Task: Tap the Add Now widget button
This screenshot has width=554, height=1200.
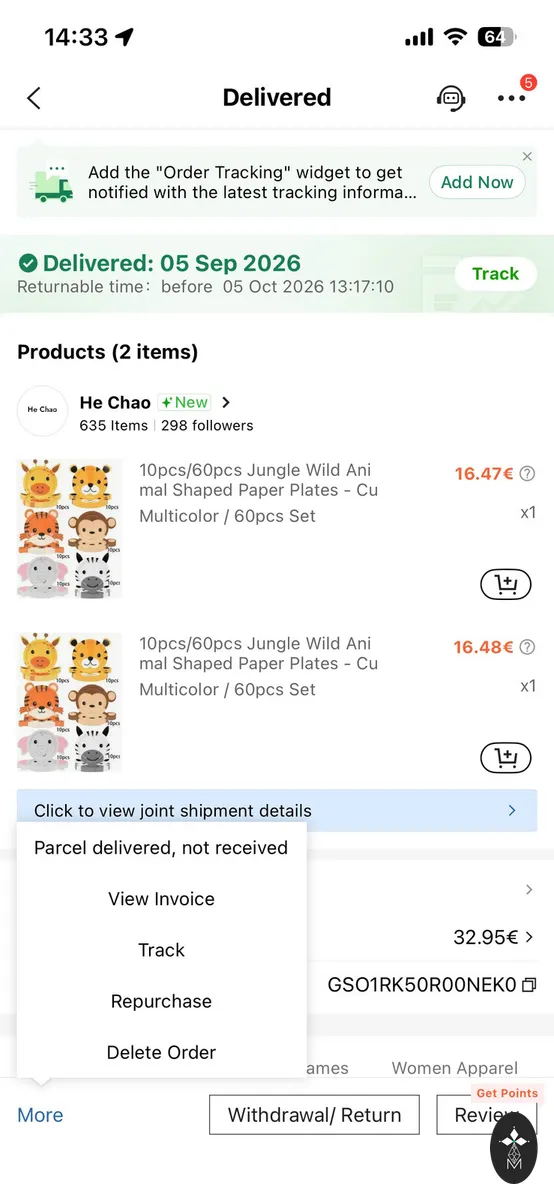Action: click(477, 182)
